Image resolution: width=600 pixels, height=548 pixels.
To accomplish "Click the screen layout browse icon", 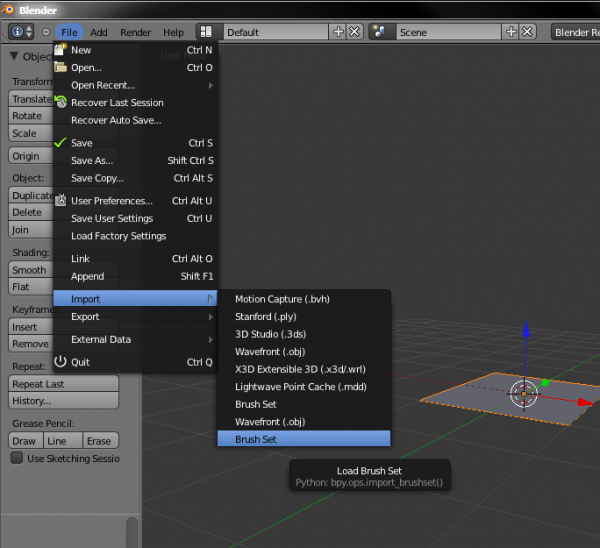I will 210,32.
